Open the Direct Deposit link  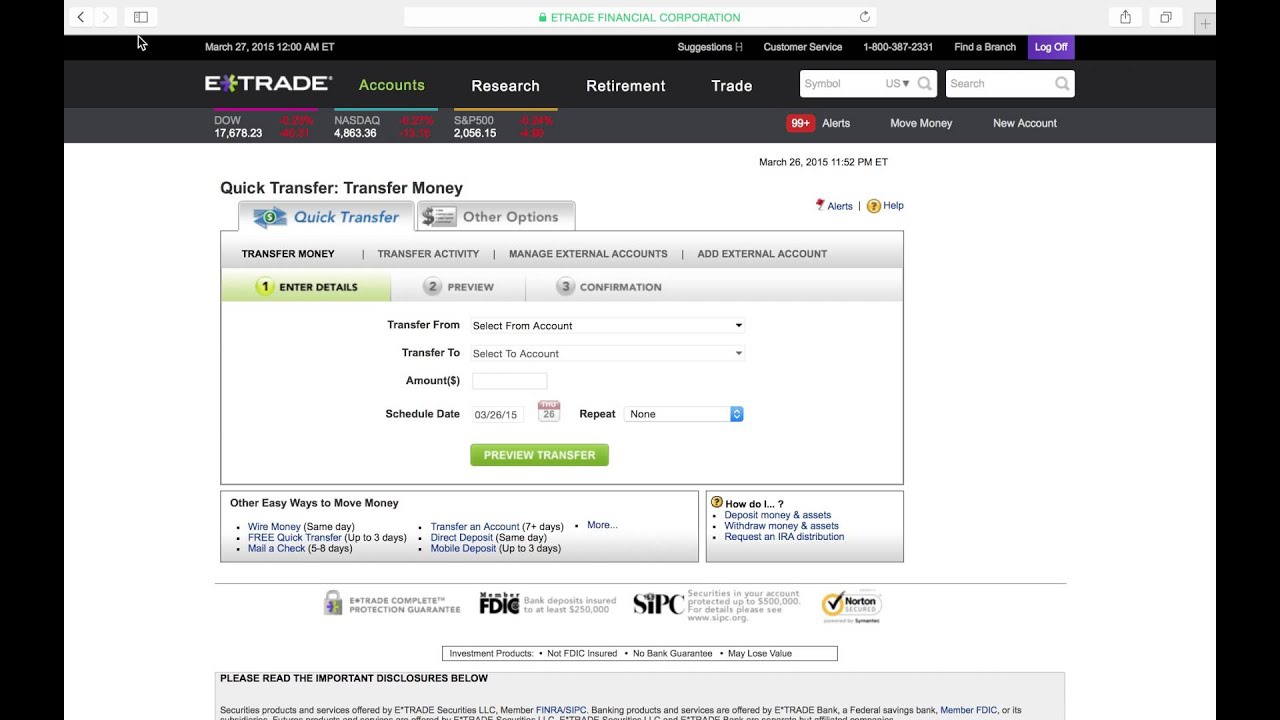coord(462,538)
